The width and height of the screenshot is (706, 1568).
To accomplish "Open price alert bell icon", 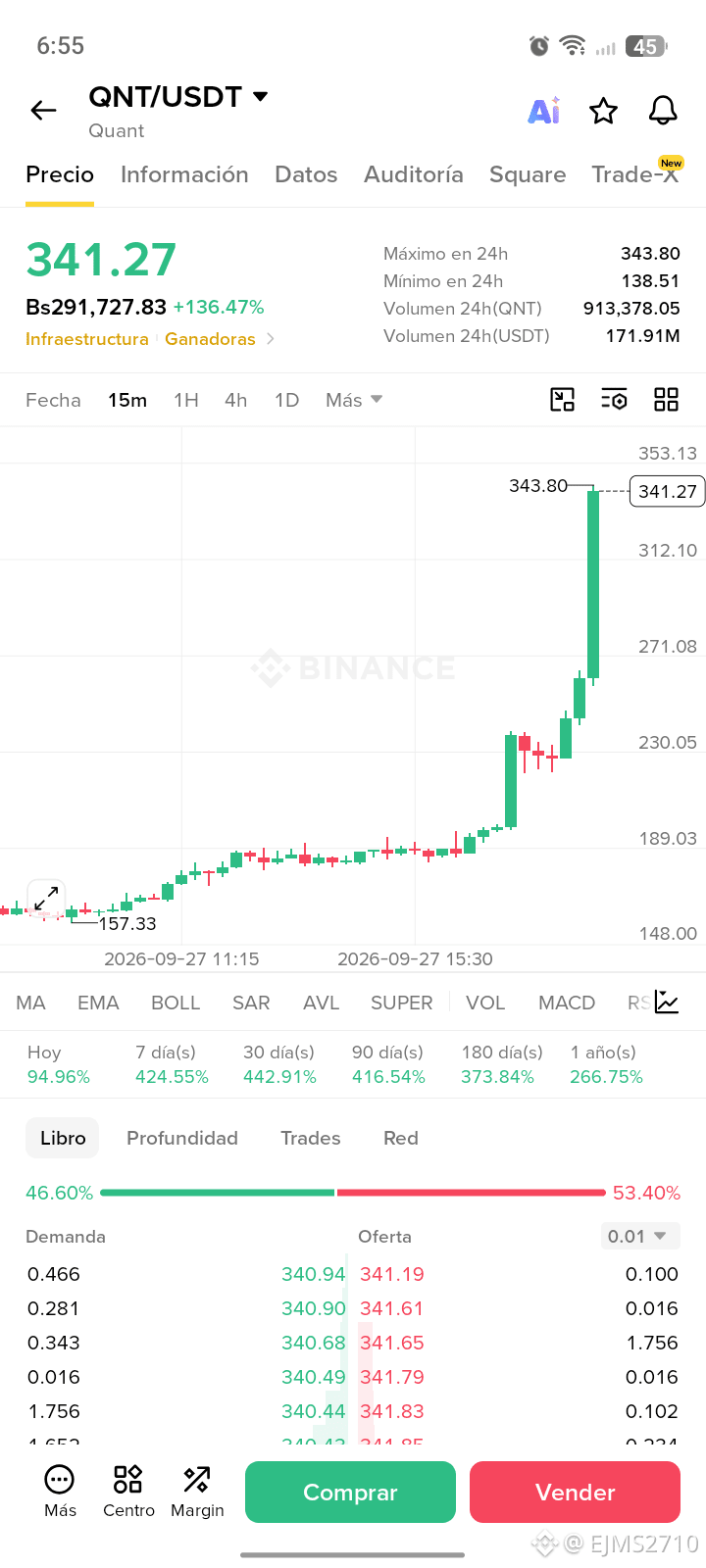I will [x=663, y=111].
